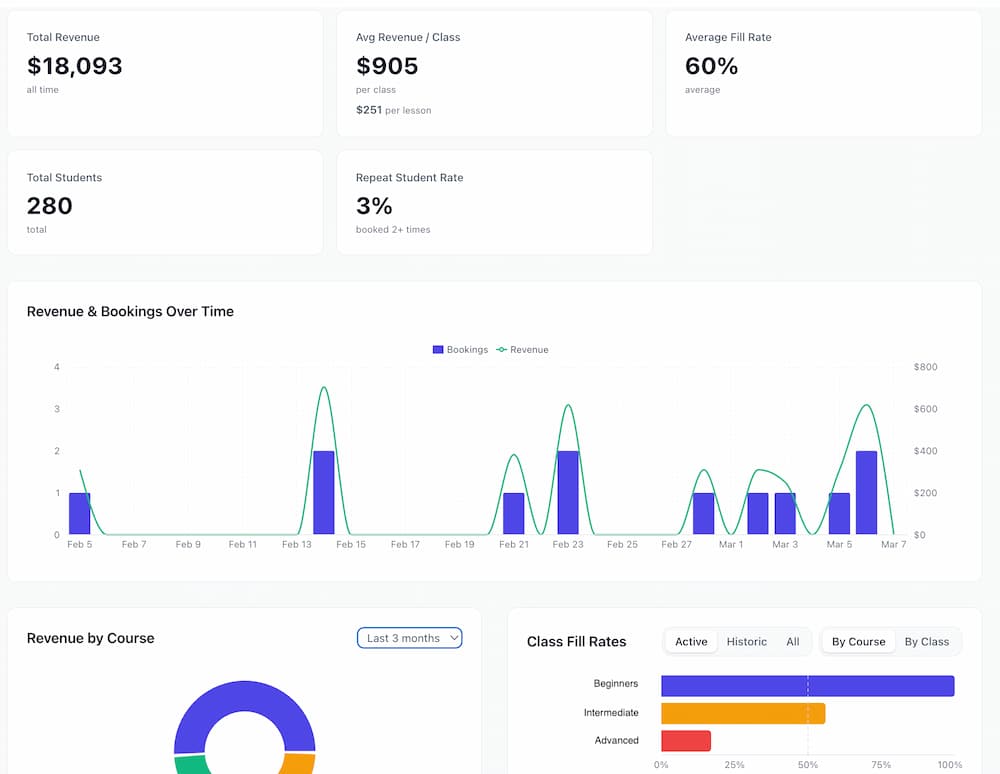Expand the time range selector on Revenue by Course
This screenshot has width=1000, height=774.
pos(409,637)
